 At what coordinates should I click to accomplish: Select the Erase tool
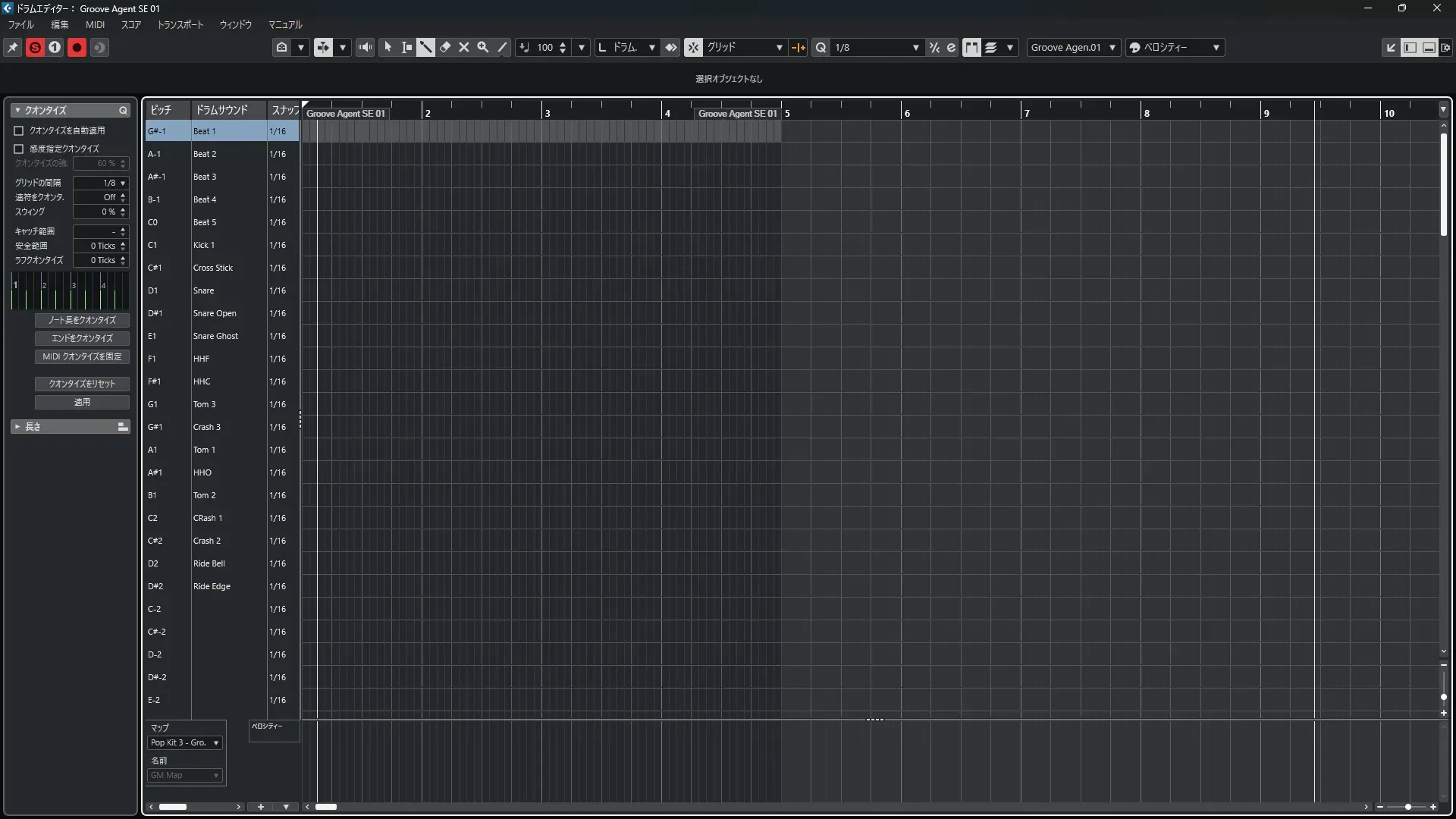click(x=445, y=47)
